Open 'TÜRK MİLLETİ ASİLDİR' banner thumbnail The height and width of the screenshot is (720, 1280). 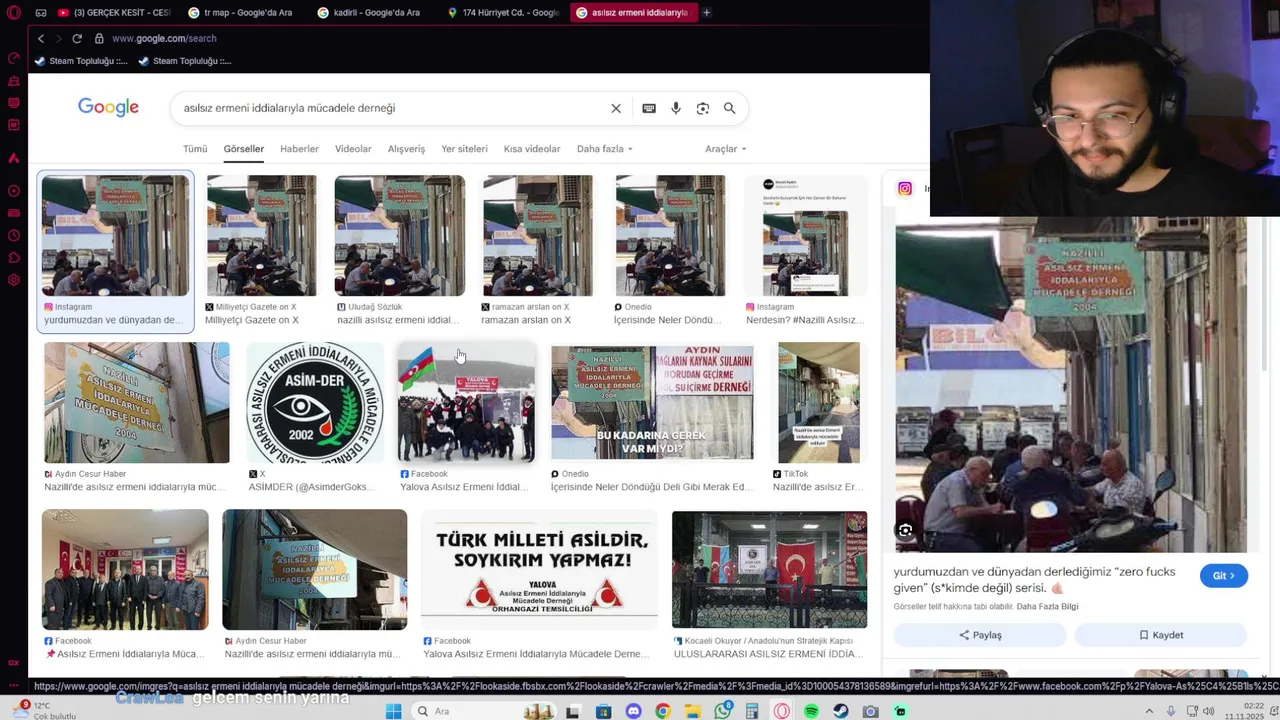pyautogui.click(x=539, y=570)
